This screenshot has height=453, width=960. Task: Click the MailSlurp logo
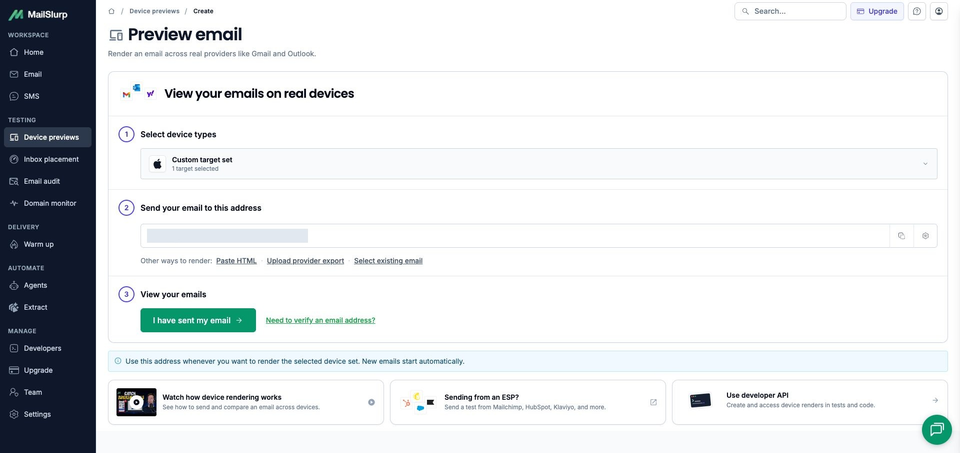(38, 15)
